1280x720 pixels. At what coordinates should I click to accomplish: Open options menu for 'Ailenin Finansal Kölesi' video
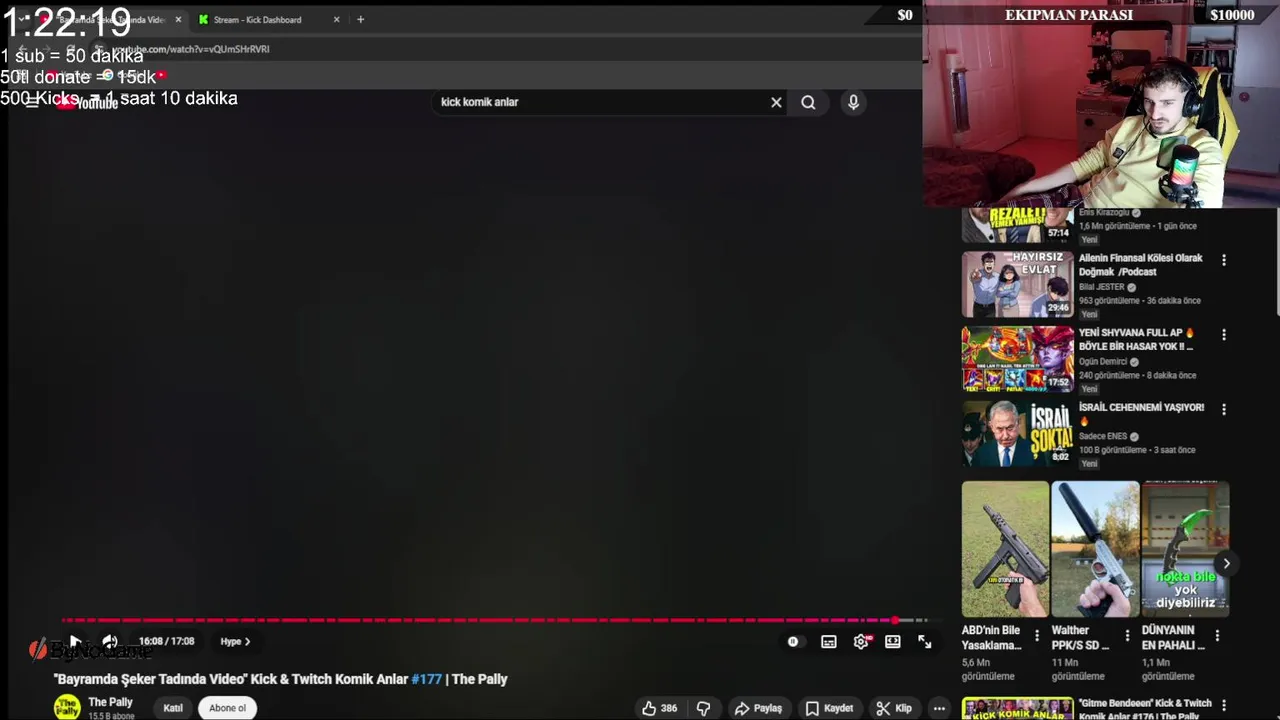(1224, 260)
